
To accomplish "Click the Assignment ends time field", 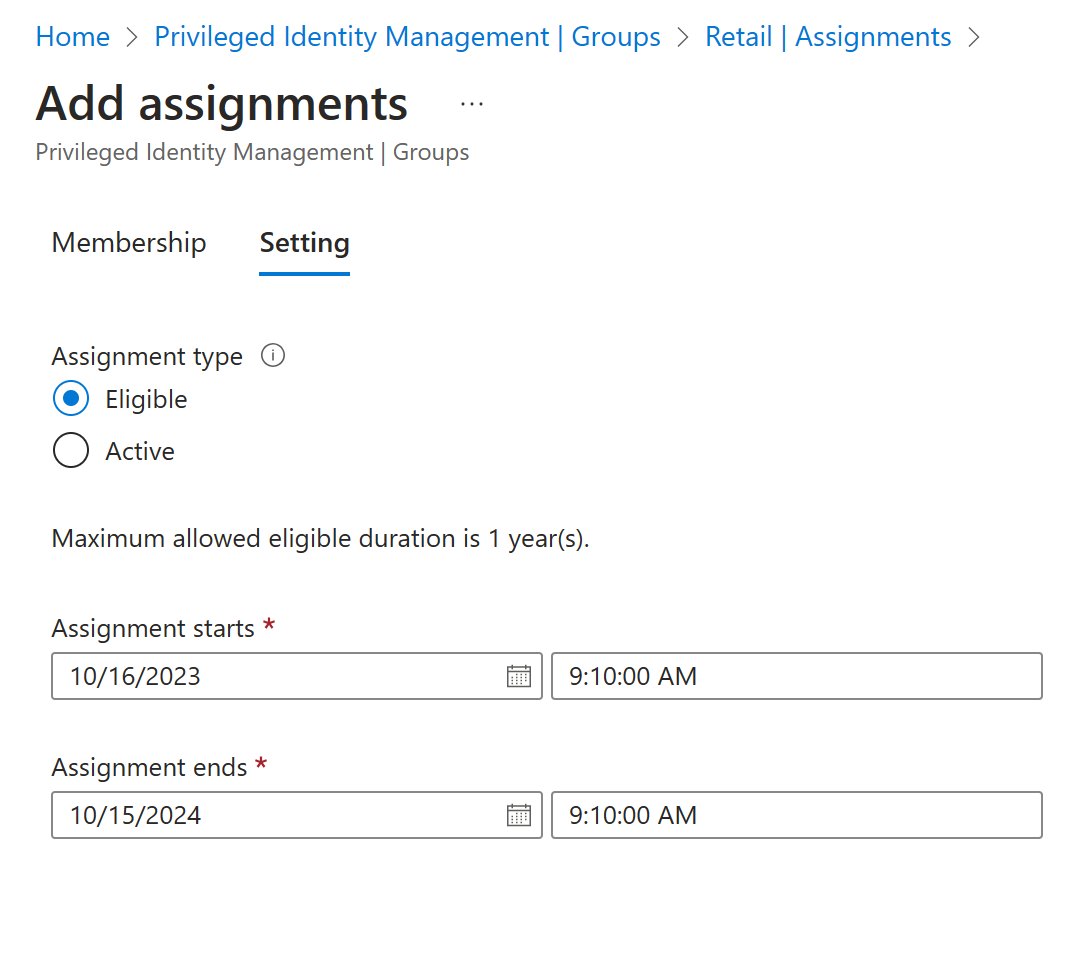I will coord(796,815).
